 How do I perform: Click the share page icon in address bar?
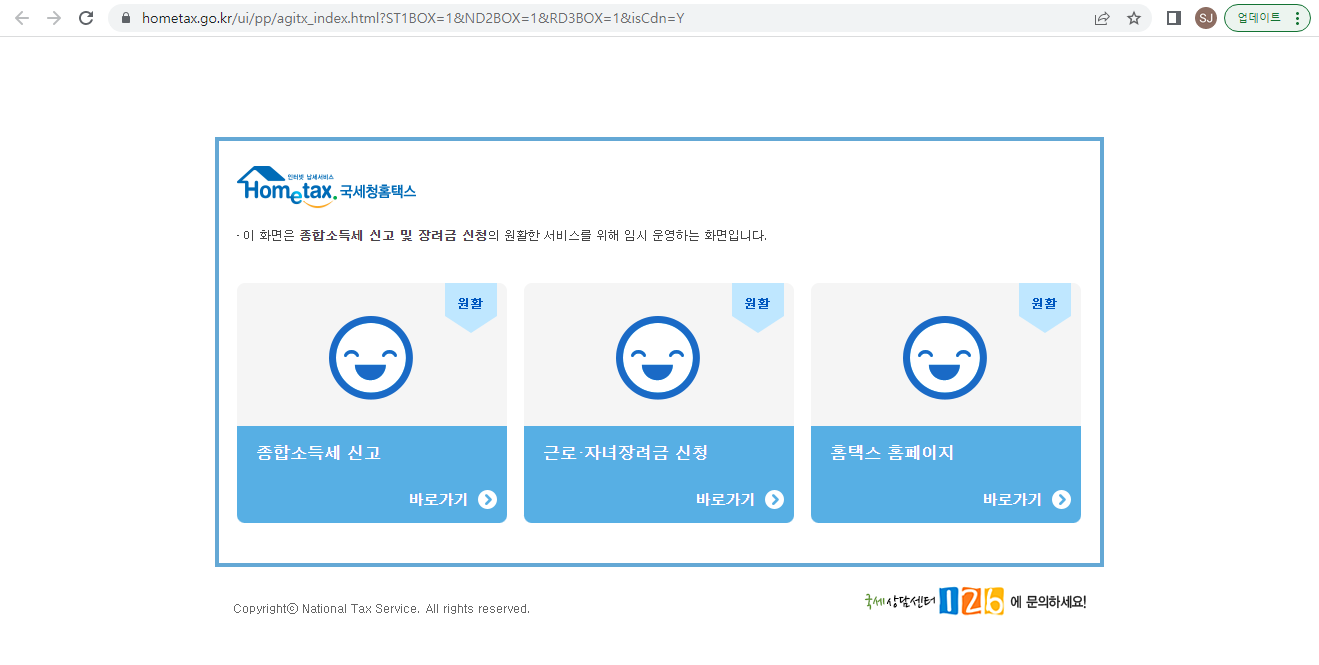point(1102,18)
